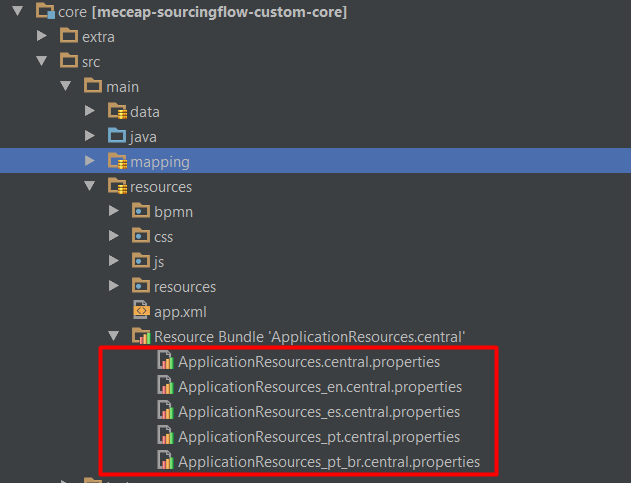Select ApplicationResources_es.central.properties file
Image resolution: width=631 pixels, height=483 pixels.
coord(319,412)
